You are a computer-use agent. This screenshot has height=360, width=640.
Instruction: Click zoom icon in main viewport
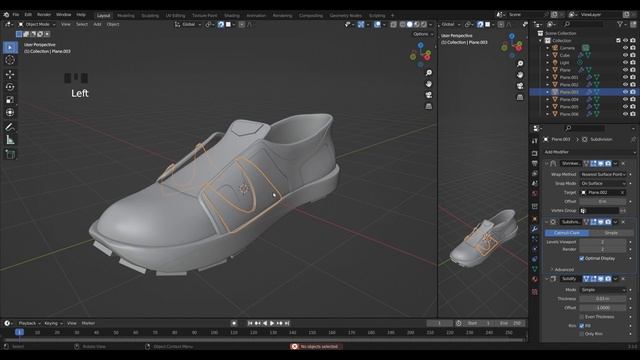pos(429,73)
